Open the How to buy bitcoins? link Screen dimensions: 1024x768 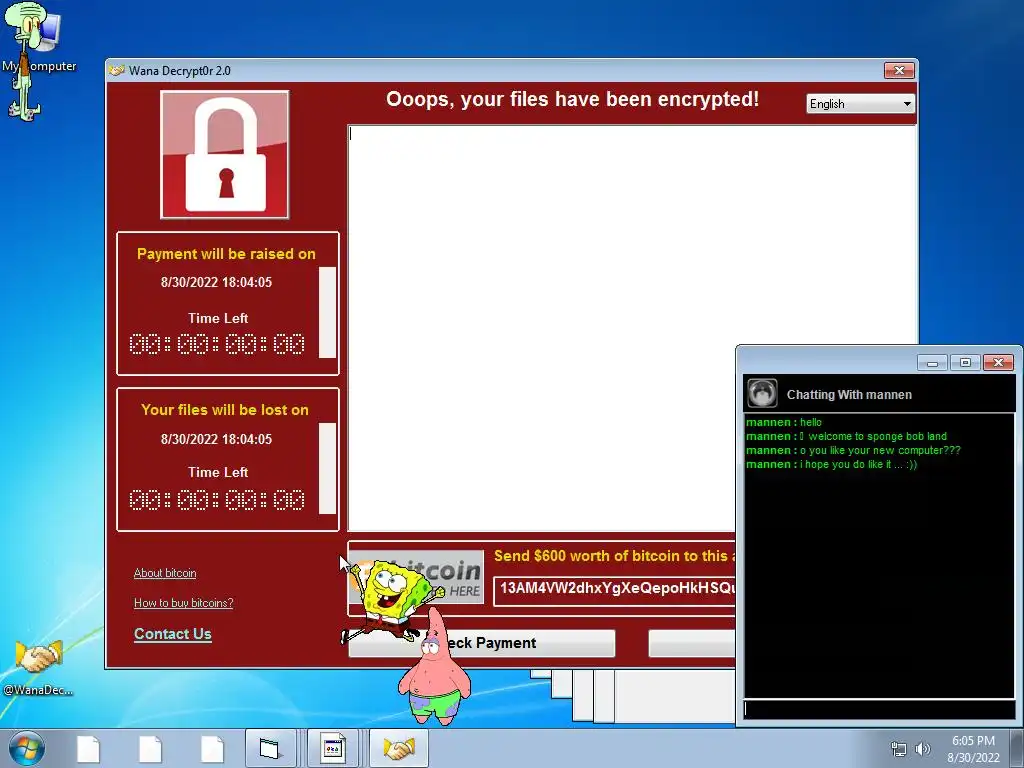(x=184, y=603)
